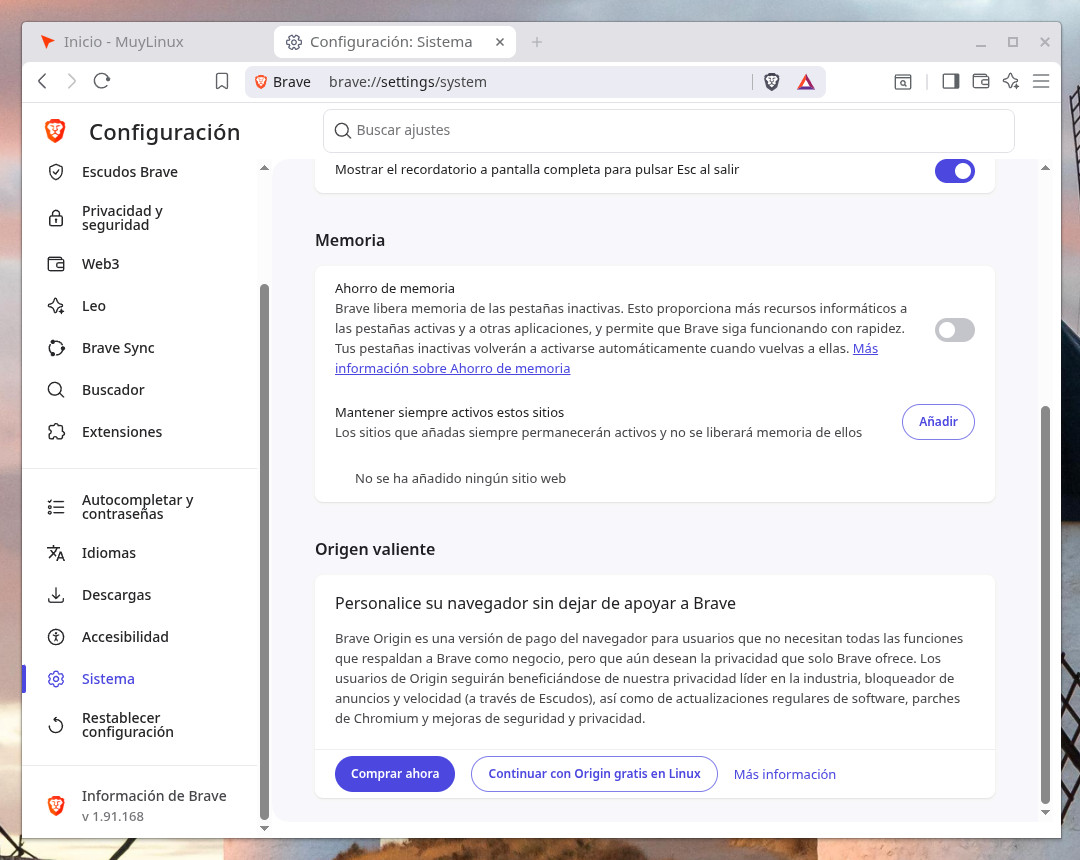Switch to the Inicio - MuyLinux tab
The image size is (1080, 860).
click(x=124, y=42)
